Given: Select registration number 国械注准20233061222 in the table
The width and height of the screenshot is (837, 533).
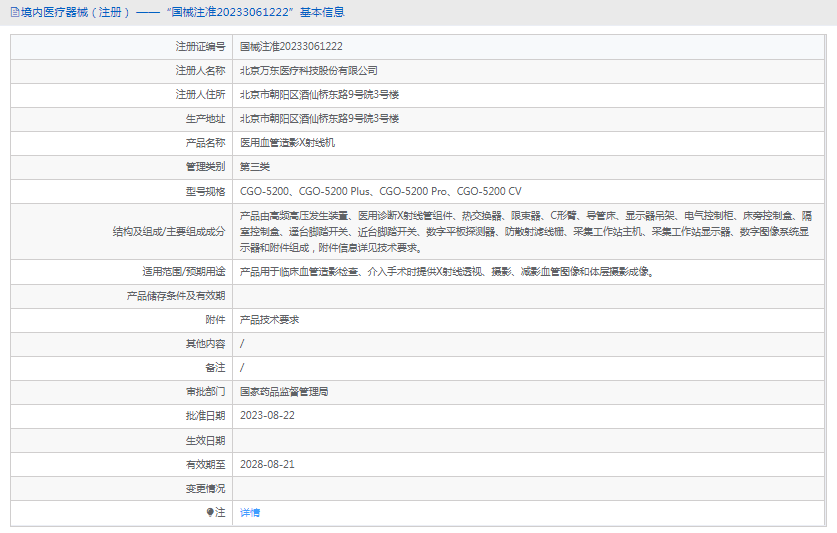Looking at the screenshot, I should tap(291, 47).
